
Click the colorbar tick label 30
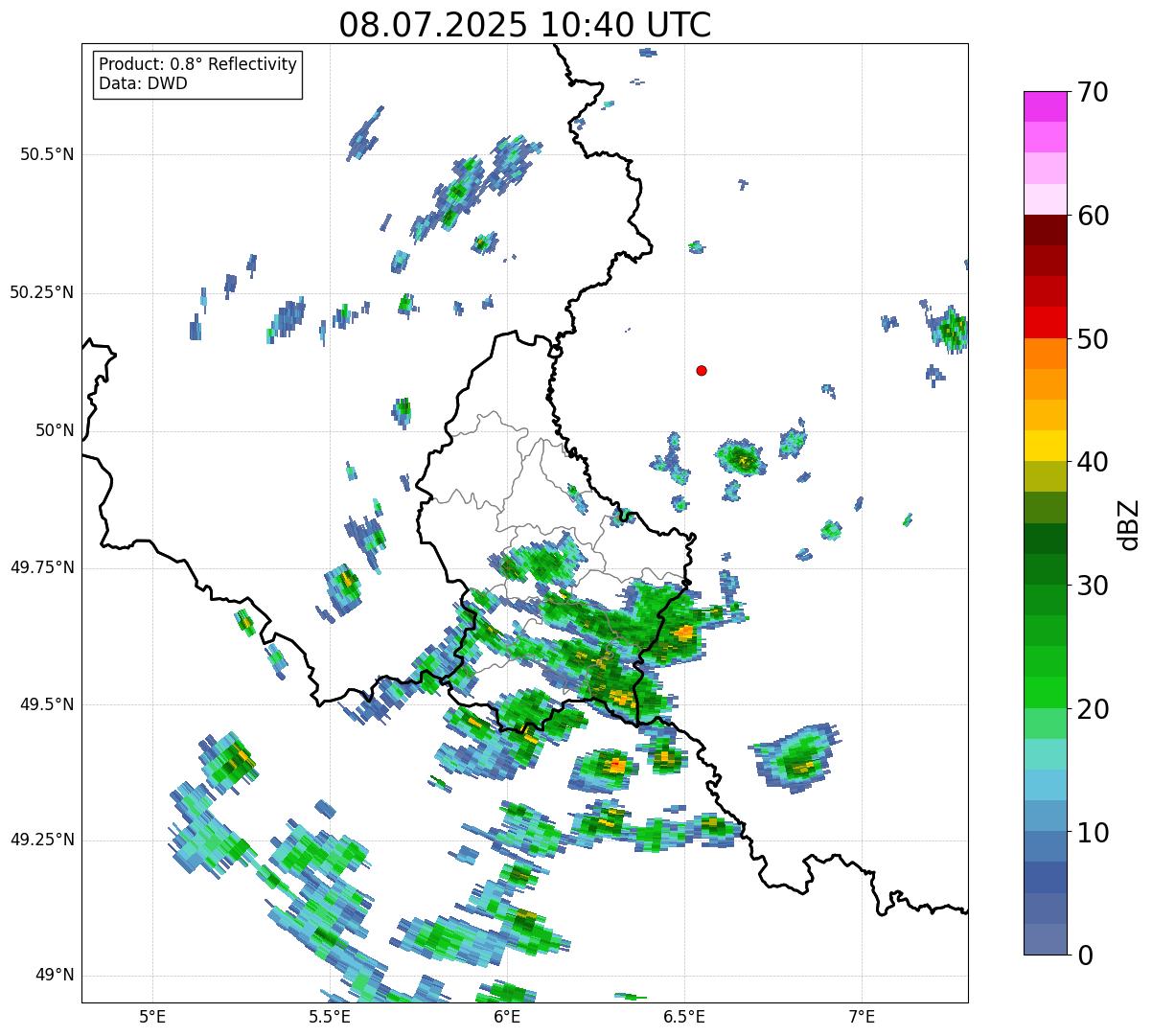(x=1093, y=586)
